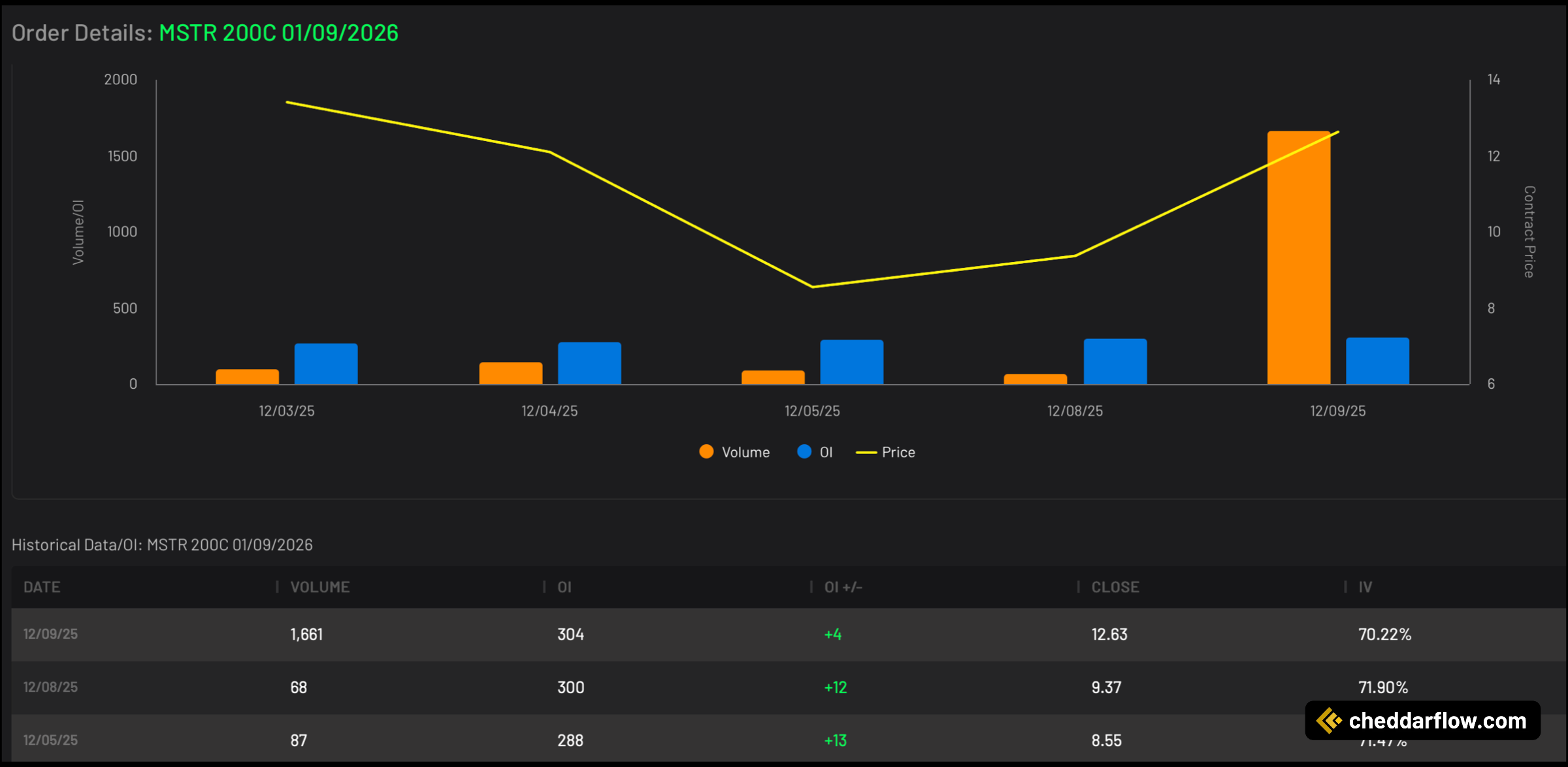Toggle the Price line in the chart legend
Screen dimensions: 1568x767
coord(885,452)
